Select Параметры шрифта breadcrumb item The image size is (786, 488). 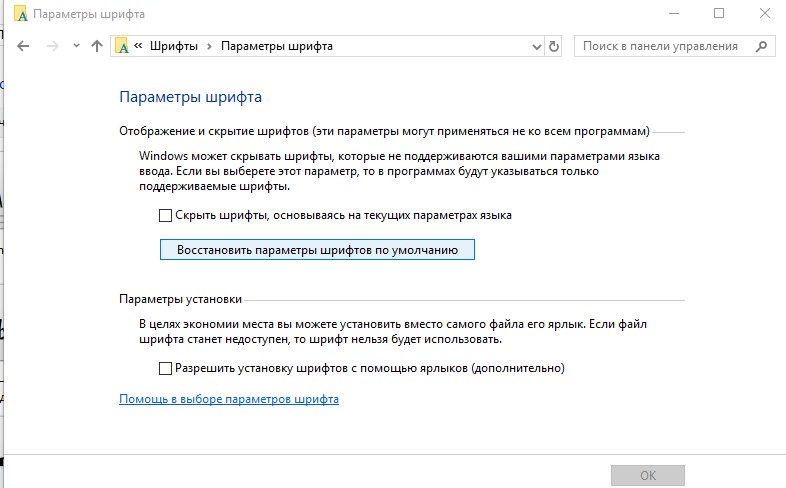pos(277,46)
